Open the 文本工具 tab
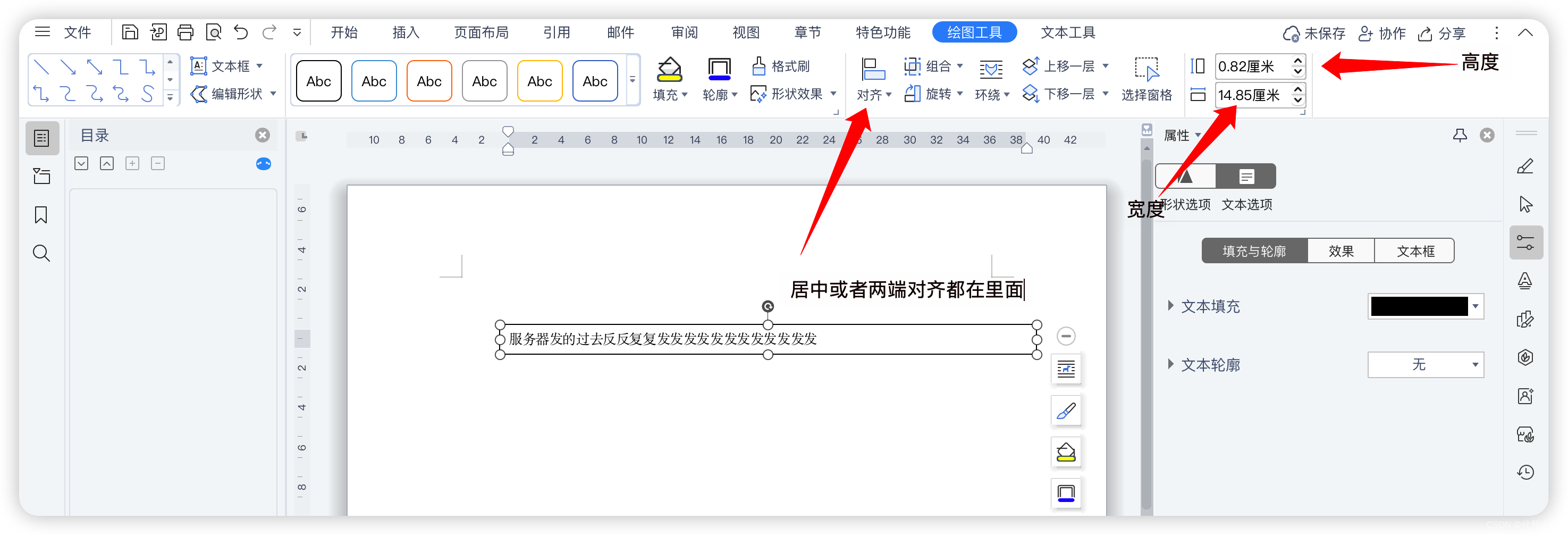Viewport: 1568px width, 535px height. (x=1068, y=32)
